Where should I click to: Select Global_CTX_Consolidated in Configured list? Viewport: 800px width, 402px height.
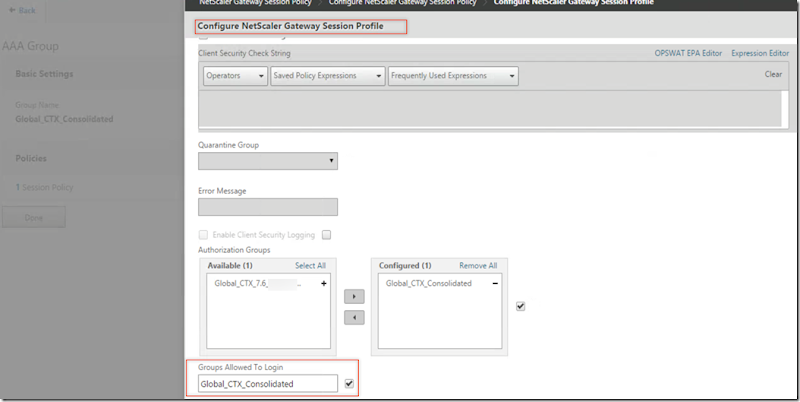click(x=429, y=284)
